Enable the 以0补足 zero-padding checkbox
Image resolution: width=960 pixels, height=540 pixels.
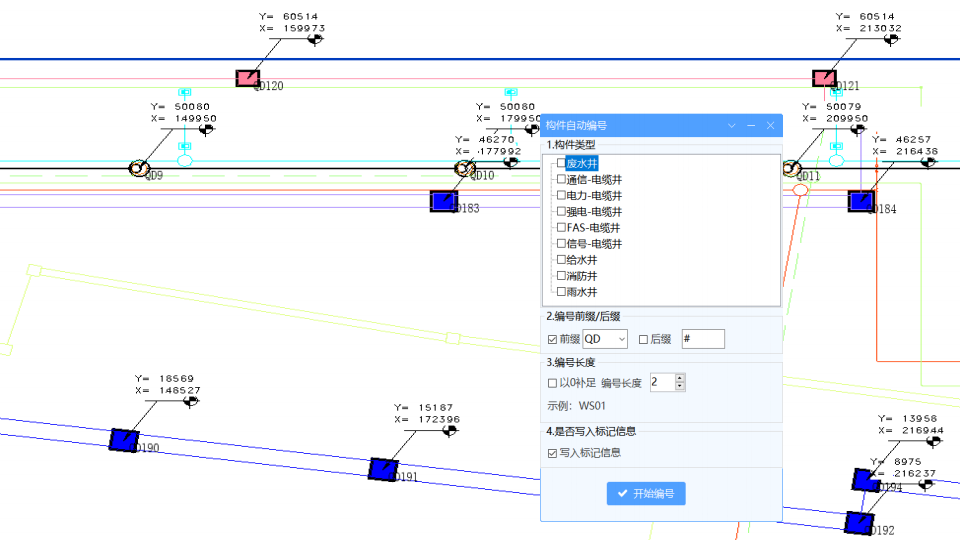pos(552,383)
